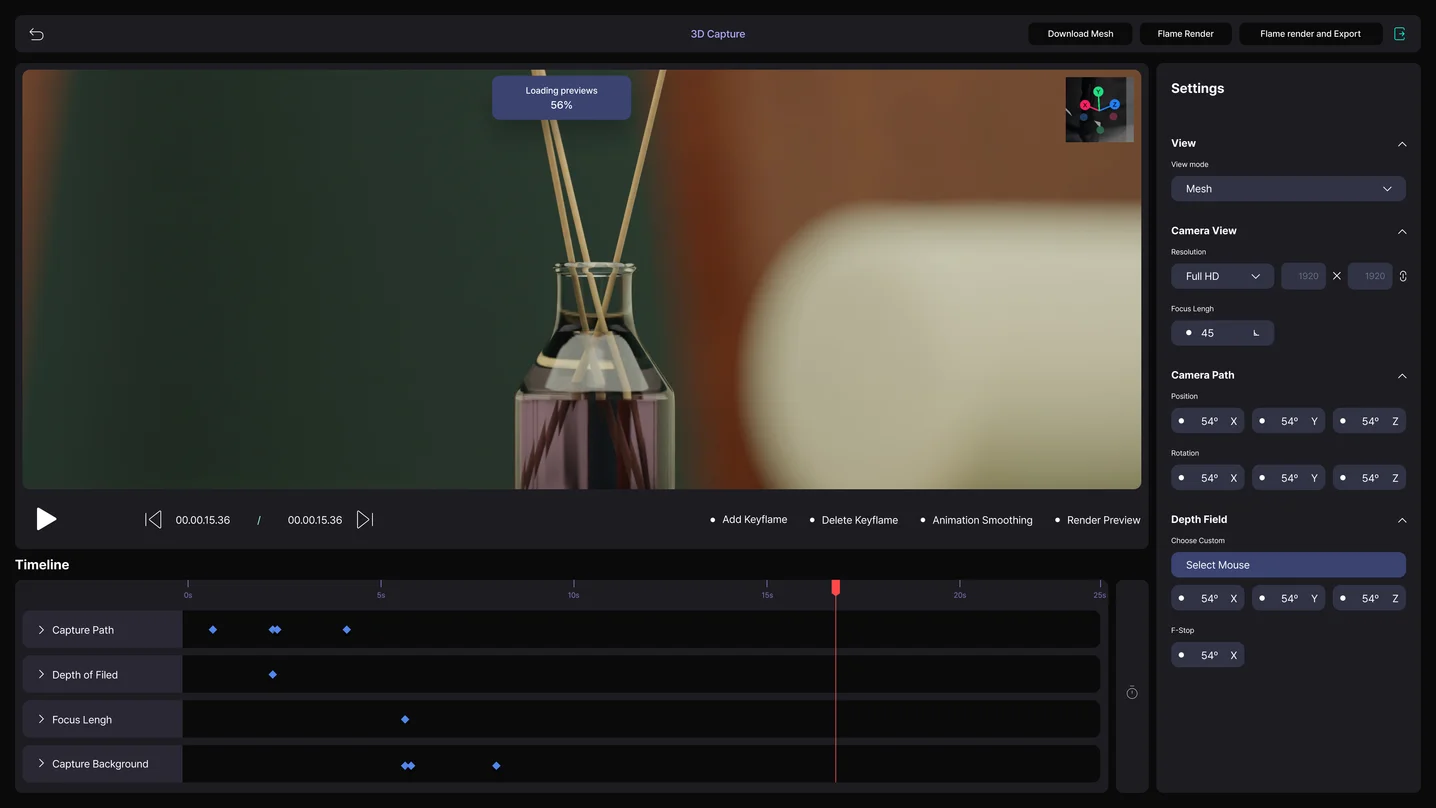
Task: Select the 3D Capture title tab
Action: pyautogui.click(x=717, y=33)
